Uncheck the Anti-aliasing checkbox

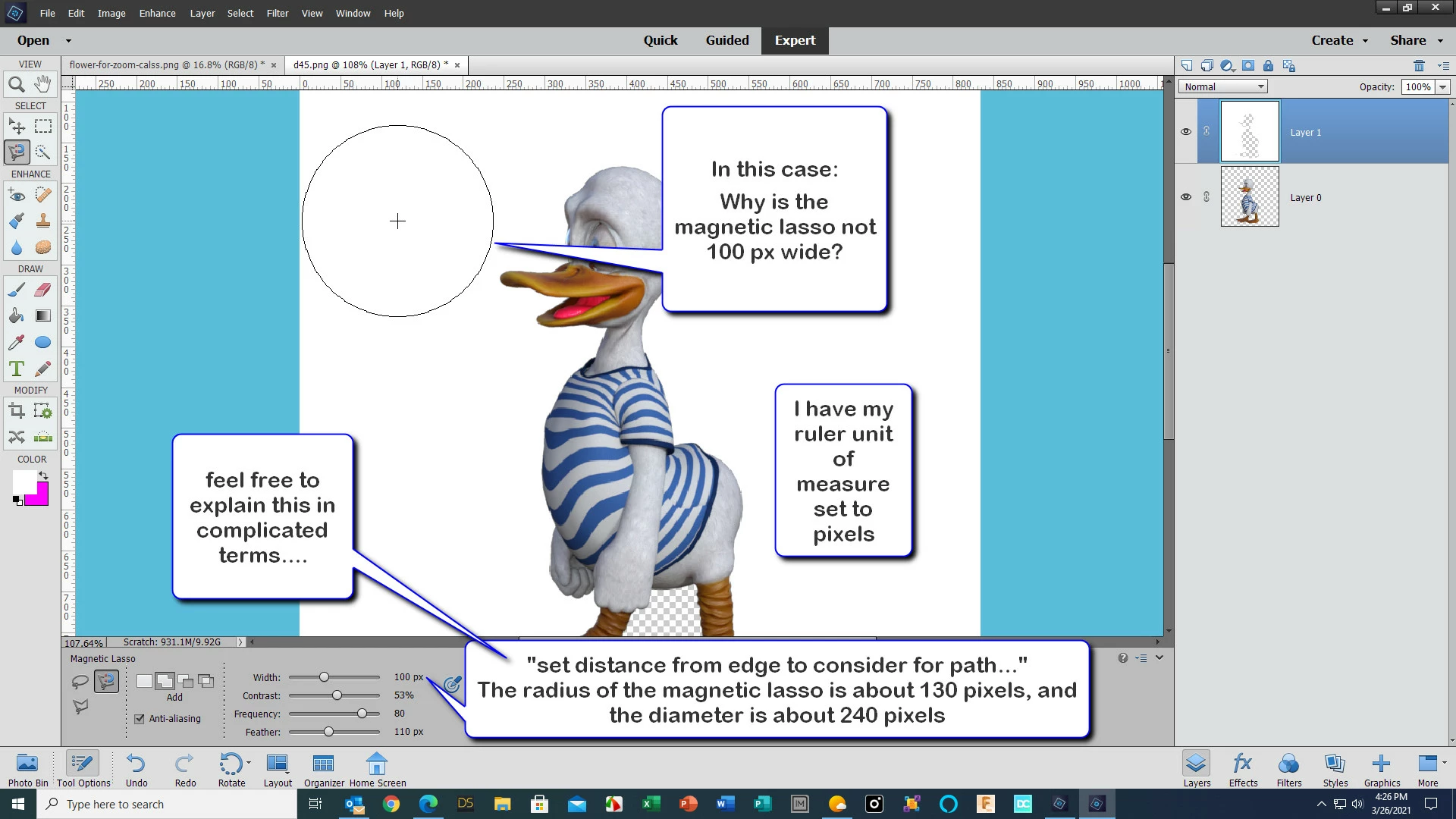(x=140, y=719)
